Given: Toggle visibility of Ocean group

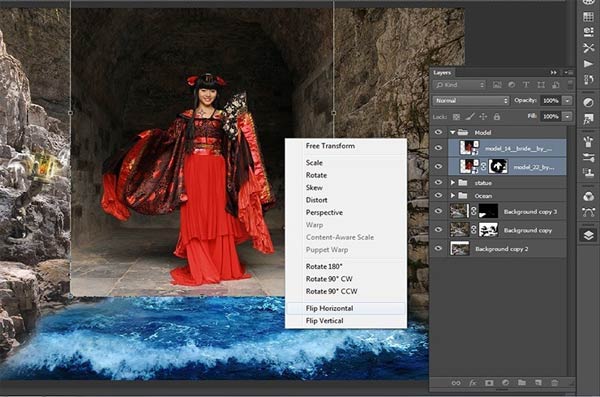Looking at the screenshot, I should 439,196.
